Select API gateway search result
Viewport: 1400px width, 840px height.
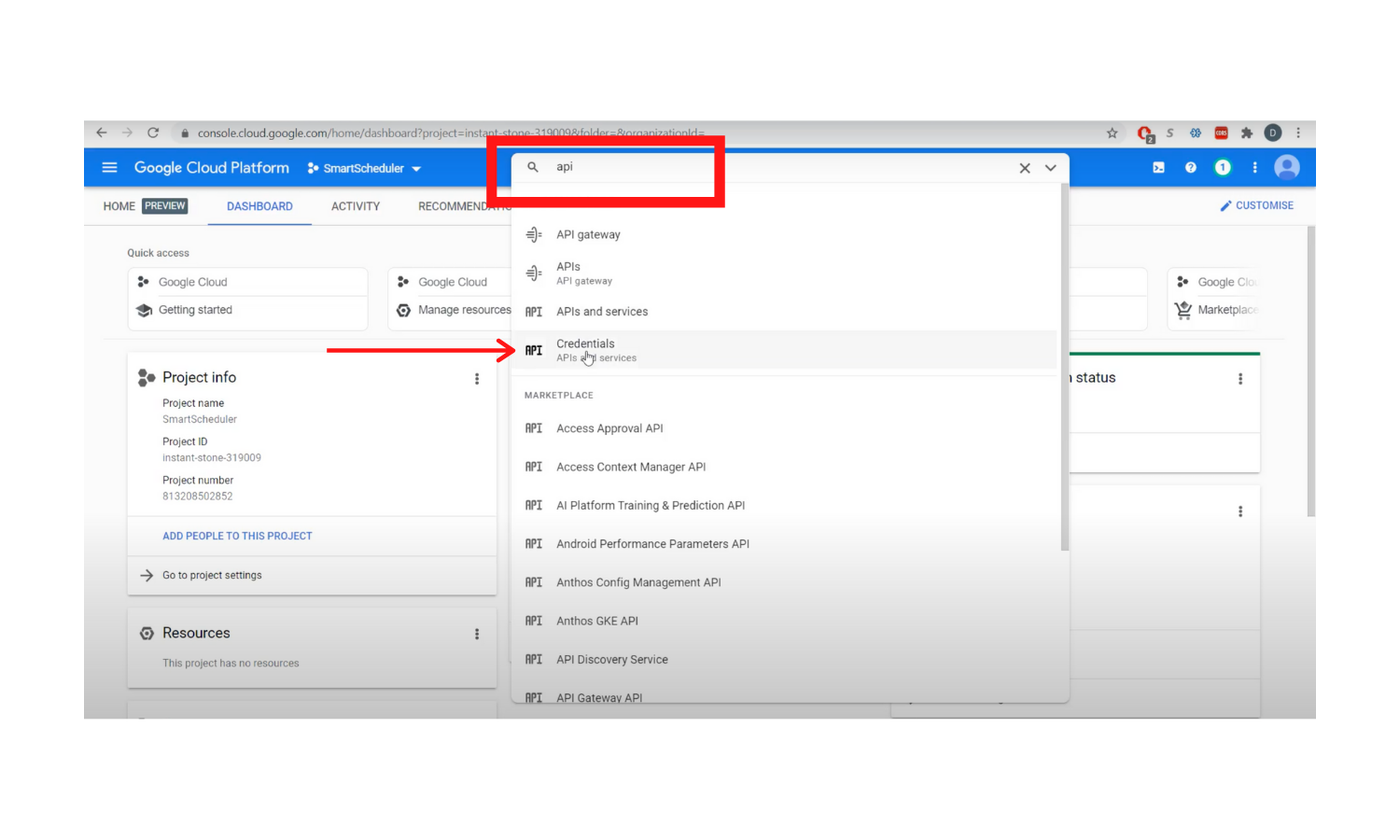(x=784, y=234)
